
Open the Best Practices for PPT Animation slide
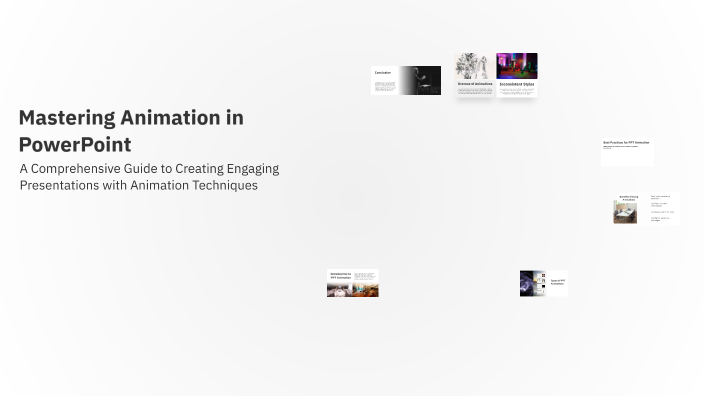(x=627, y=153)
